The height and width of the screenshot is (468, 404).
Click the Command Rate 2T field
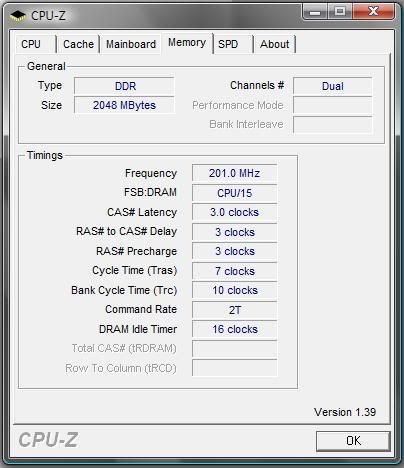(x=234, y=310)
